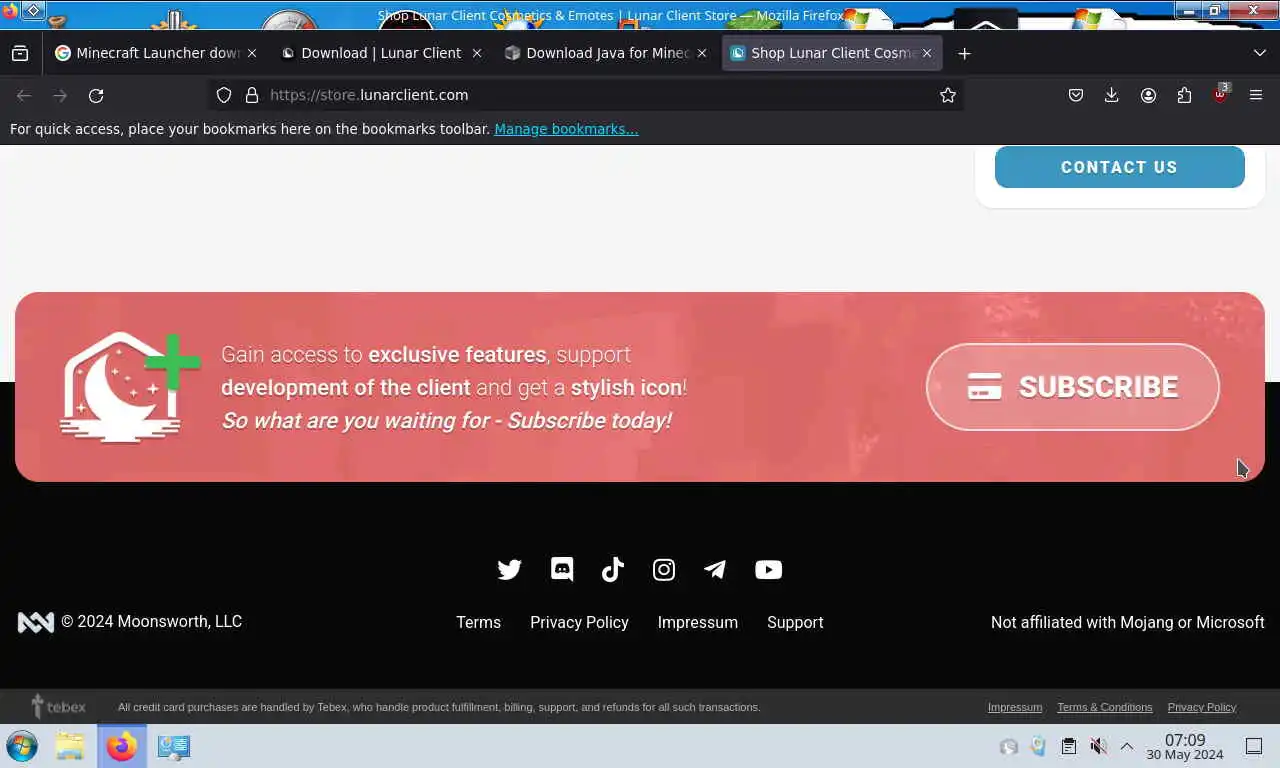Open the Instagram social icon
Image resolution: width=1280 pixels, height=768 pixels.
pyautogui.click(x=664, y=570)
